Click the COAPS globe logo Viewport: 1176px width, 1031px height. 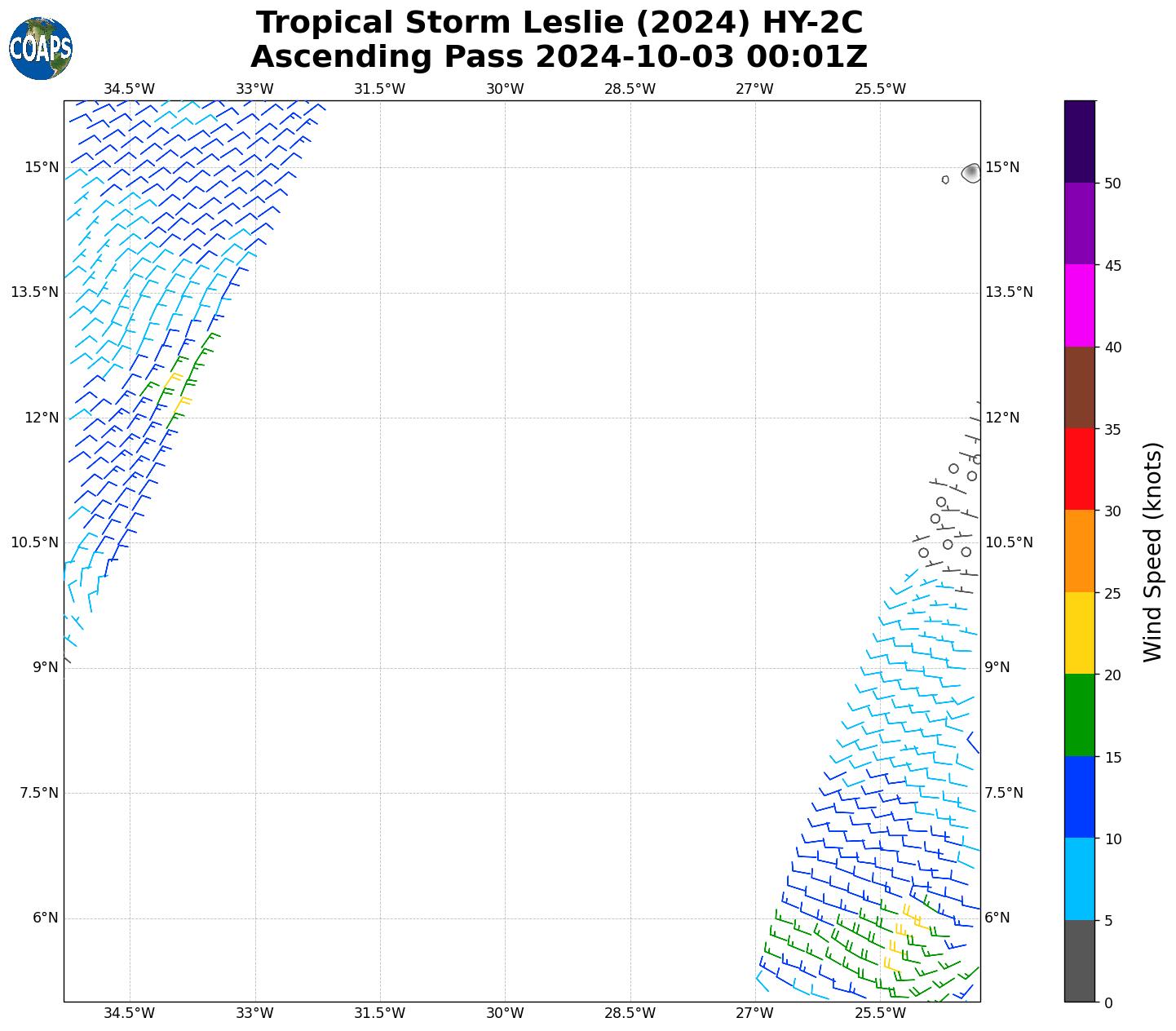41,49
